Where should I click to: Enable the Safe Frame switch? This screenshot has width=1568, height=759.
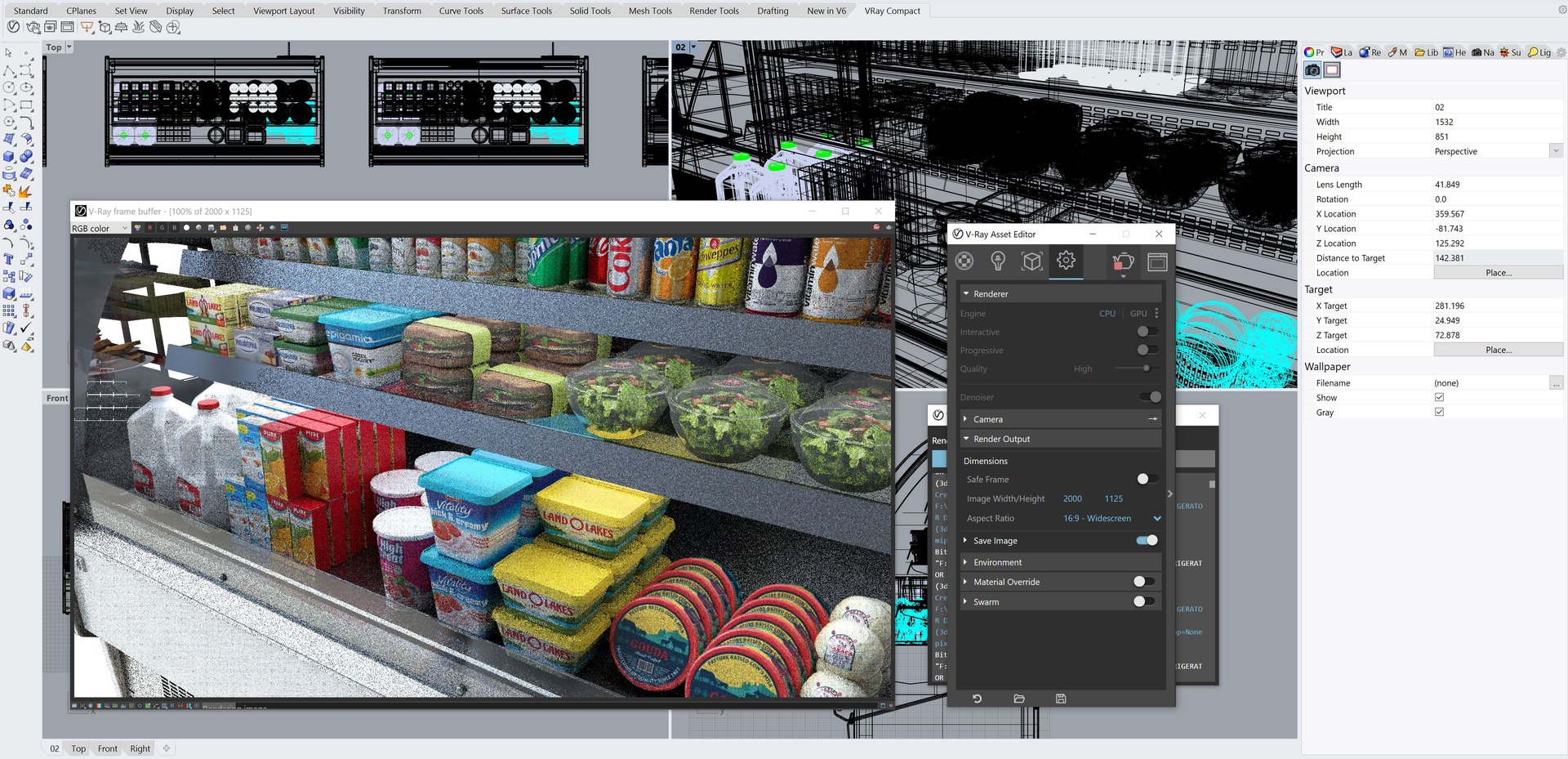(x=1147, y=479)
